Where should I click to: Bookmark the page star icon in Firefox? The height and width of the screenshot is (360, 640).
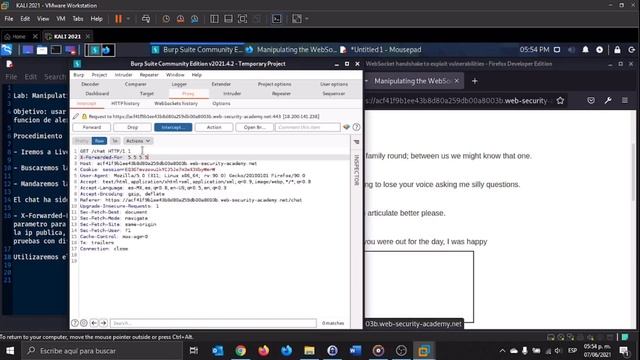(x=560, y=100)
